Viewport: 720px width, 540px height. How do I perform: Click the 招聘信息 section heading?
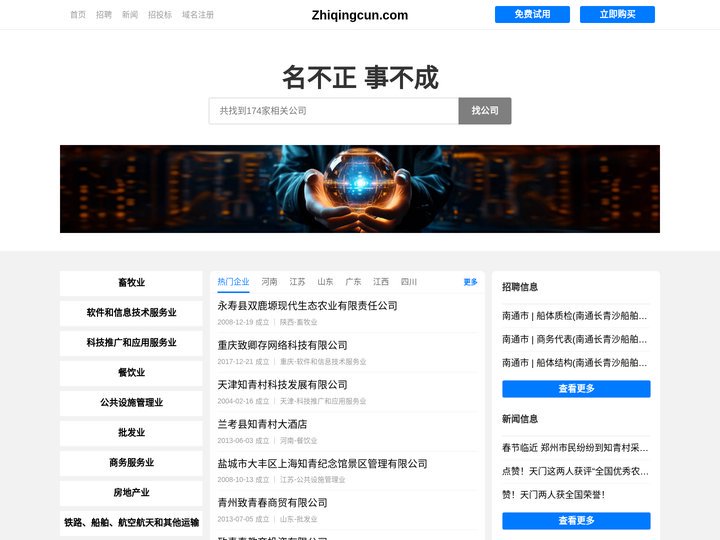pos(520,287)
